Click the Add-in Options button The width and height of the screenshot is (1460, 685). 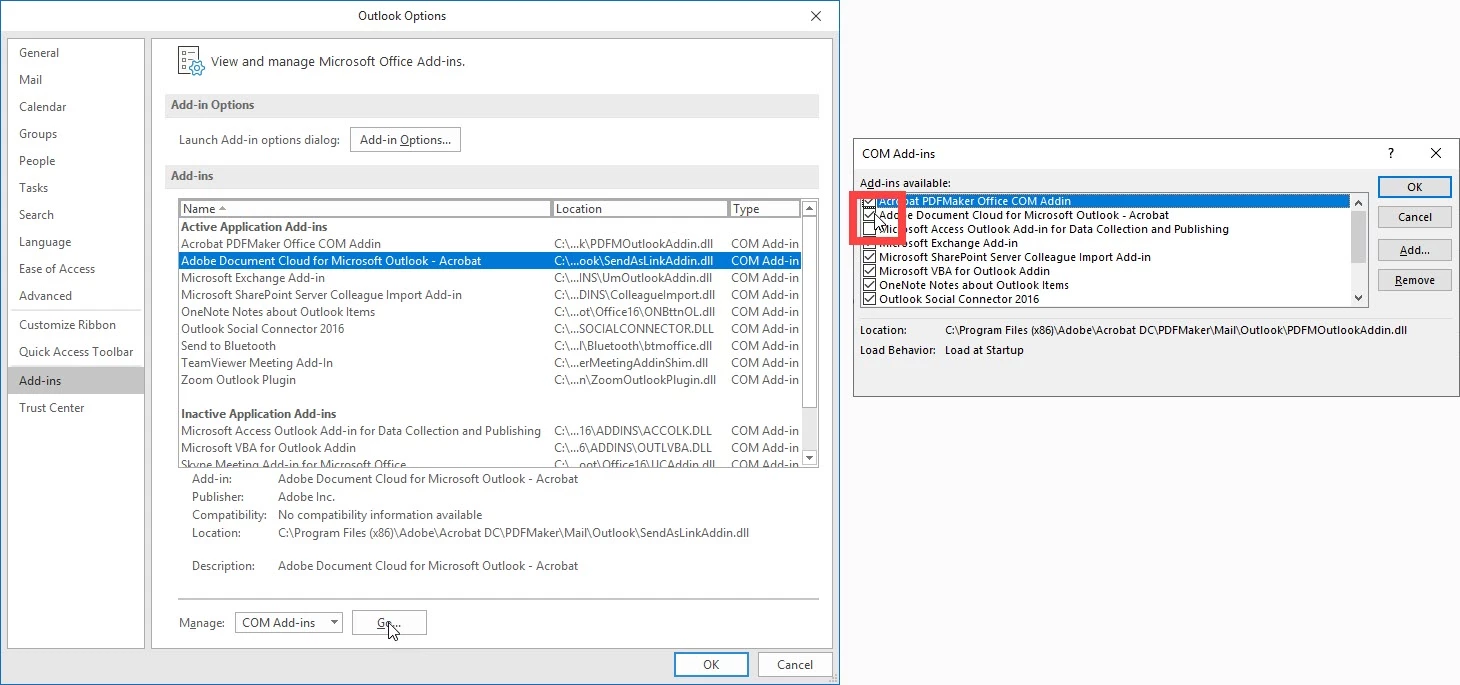pos(405,140)
